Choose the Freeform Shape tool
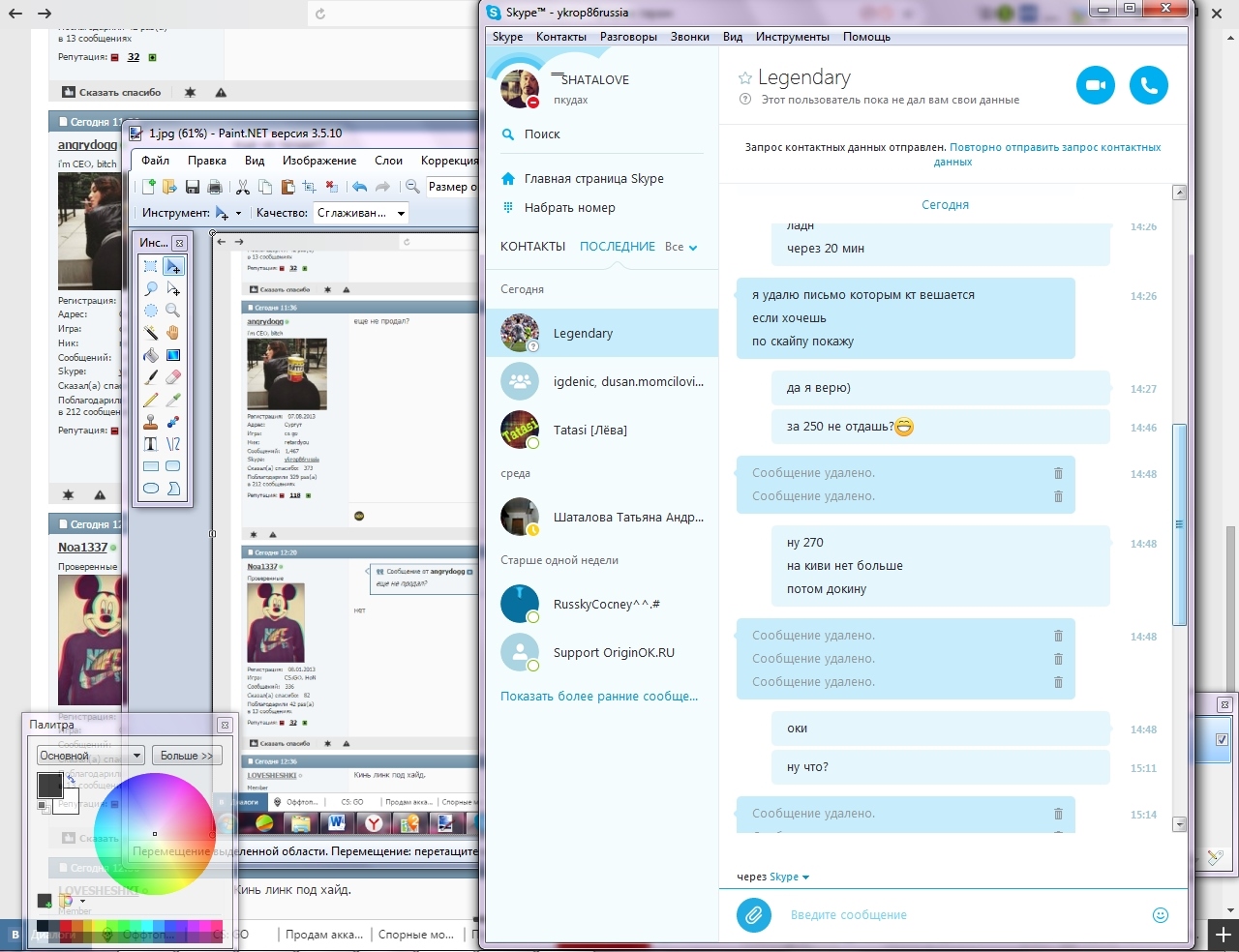This screenshot has width=1239, height=952. pos(173,489)
